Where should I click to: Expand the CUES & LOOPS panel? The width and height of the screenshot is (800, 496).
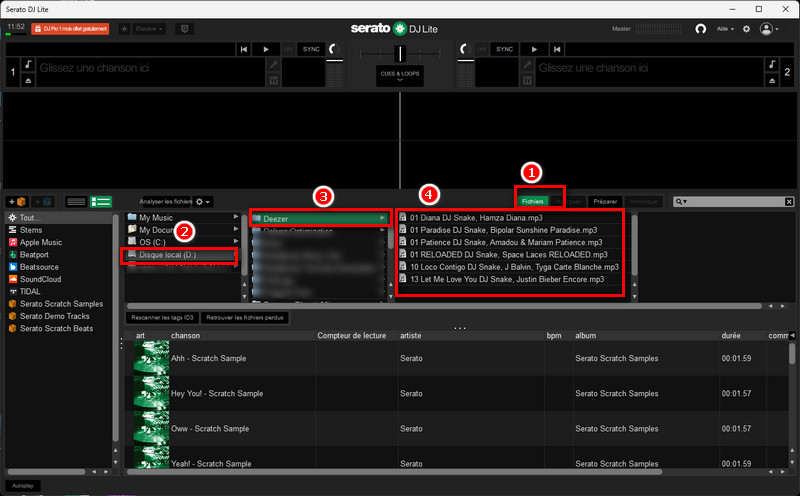pos(400,76)
